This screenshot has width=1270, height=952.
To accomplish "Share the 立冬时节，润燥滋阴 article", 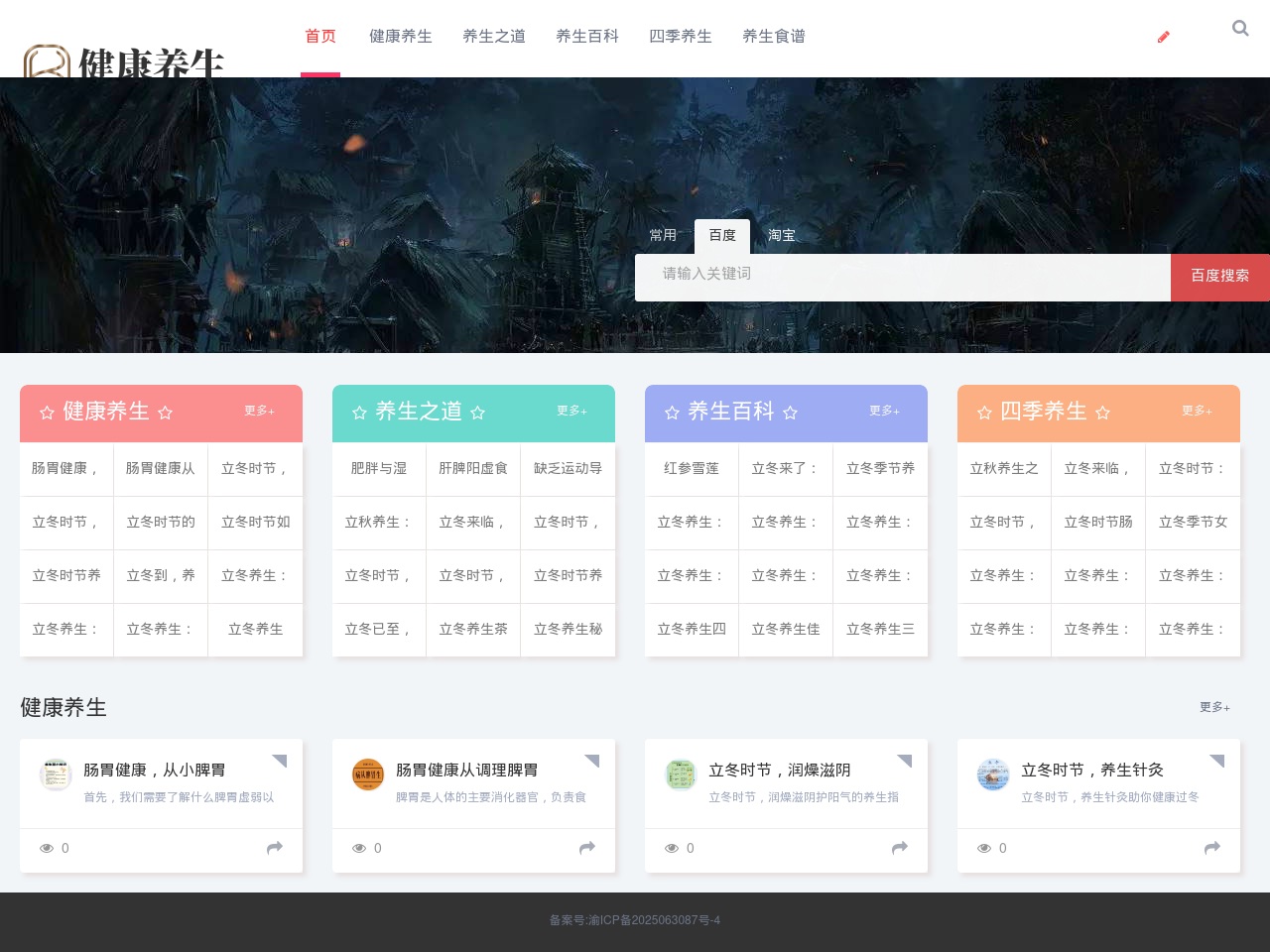I will point(900,848).
